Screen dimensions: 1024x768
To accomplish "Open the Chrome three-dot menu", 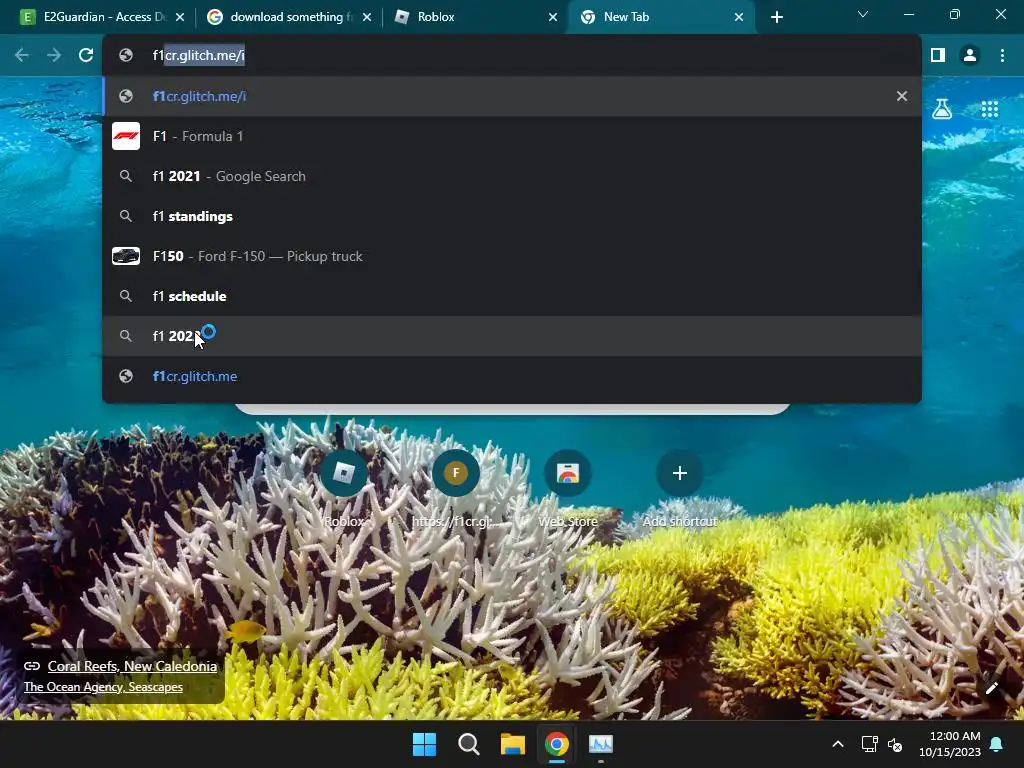I will point(1002,56).
